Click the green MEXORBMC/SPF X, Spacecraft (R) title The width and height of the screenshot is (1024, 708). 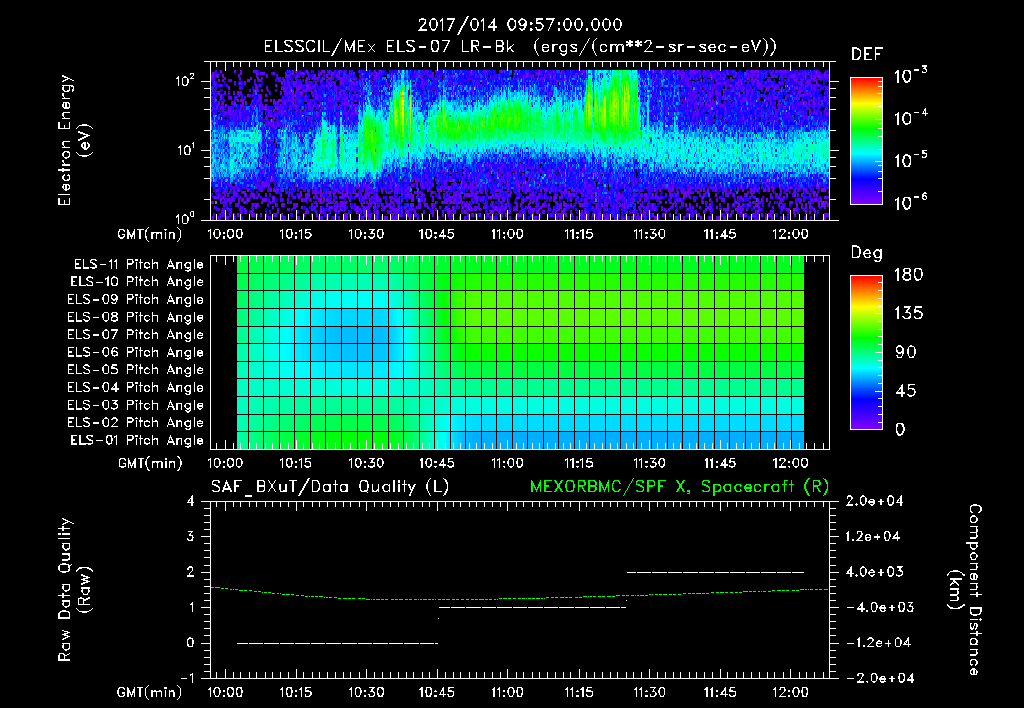679,487
